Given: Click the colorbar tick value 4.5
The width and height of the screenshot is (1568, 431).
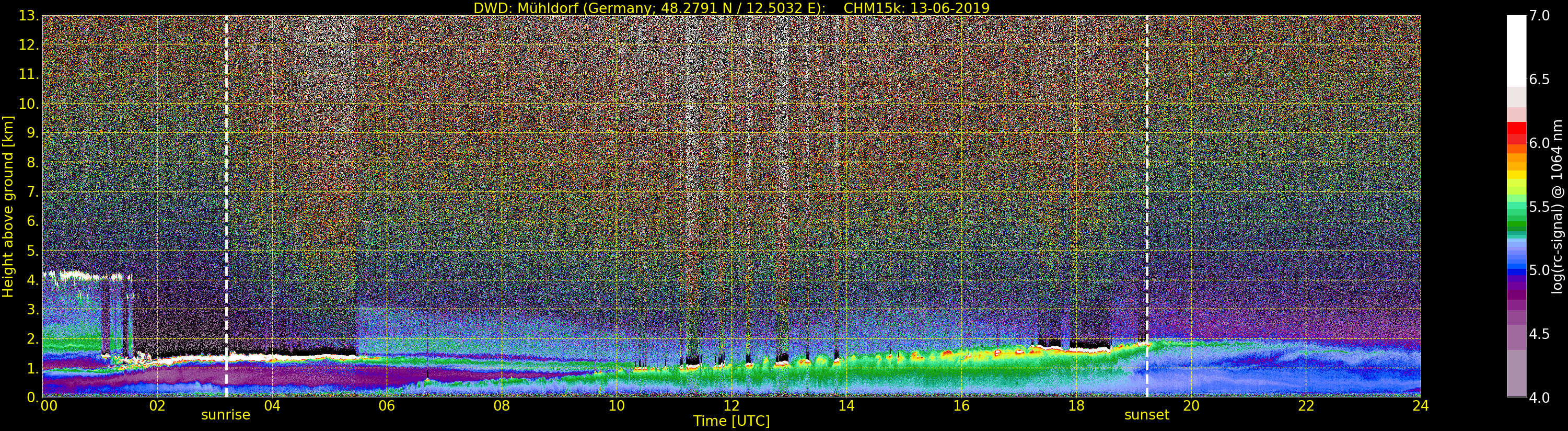Looking at the screenshot, I should pyautogui.click(x=1540, y=334).
